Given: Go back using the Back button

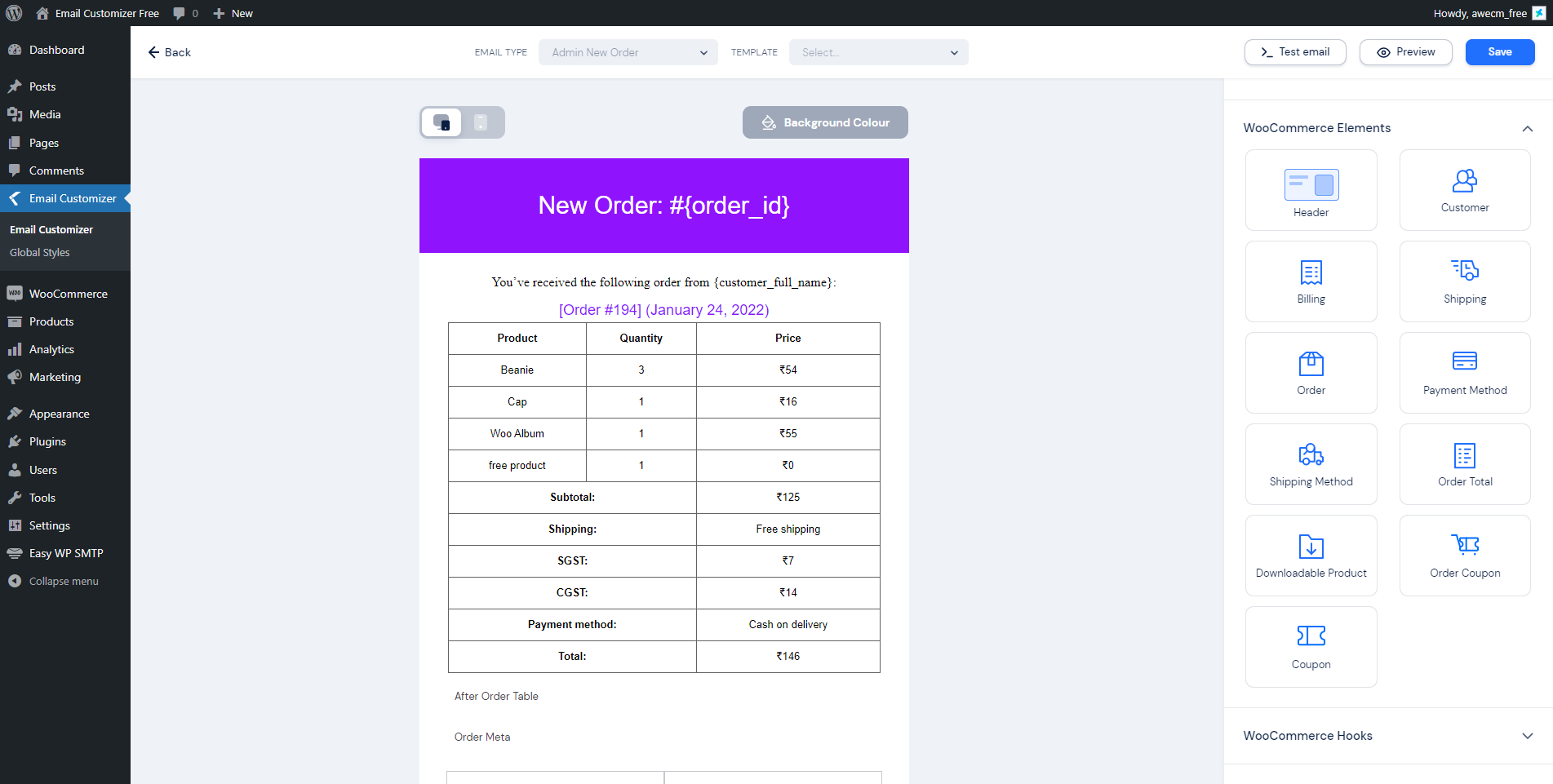Looking at the screenshot, I should (169, 52).
